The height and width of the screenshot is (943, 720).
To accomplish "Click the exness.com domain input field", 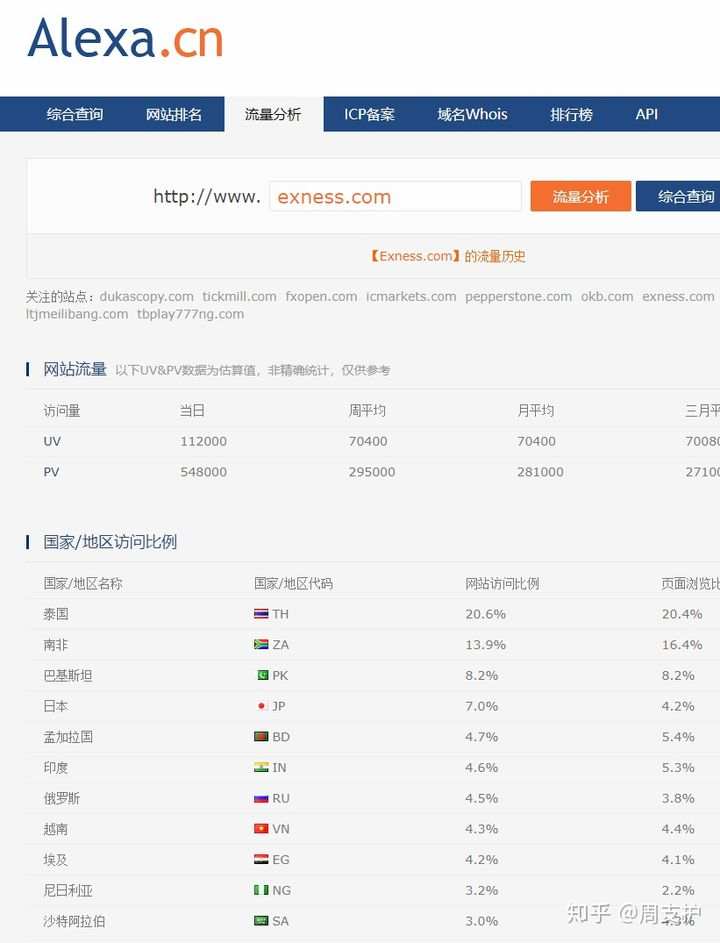I will (x=395, y=197).
